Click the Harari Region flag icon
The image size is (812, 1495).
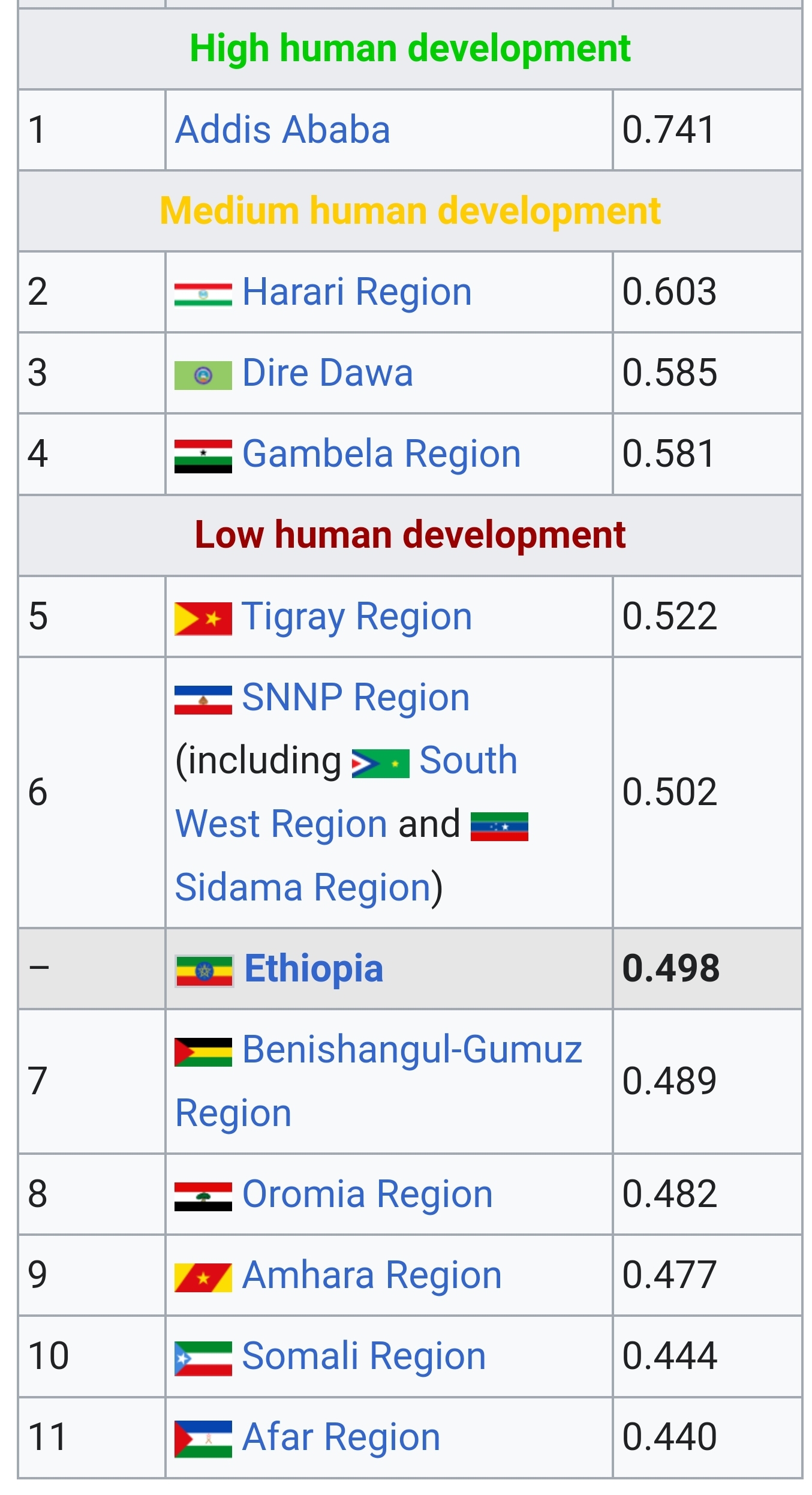tap(203, 294)
